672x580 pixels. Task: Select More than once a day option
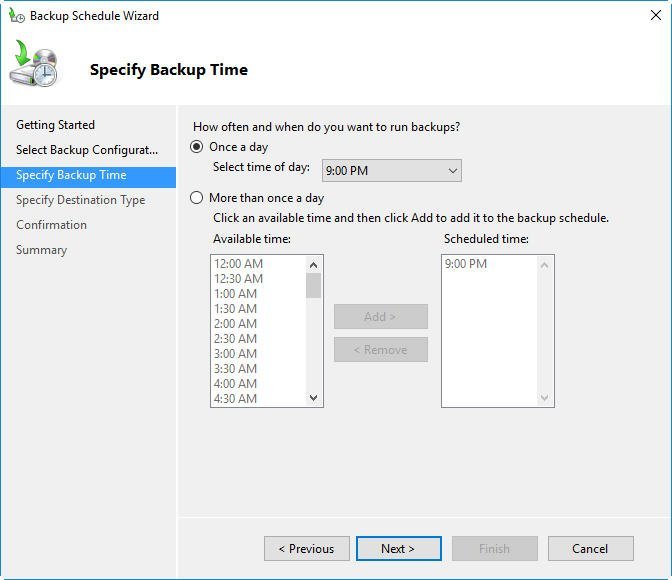coord(197,198)
